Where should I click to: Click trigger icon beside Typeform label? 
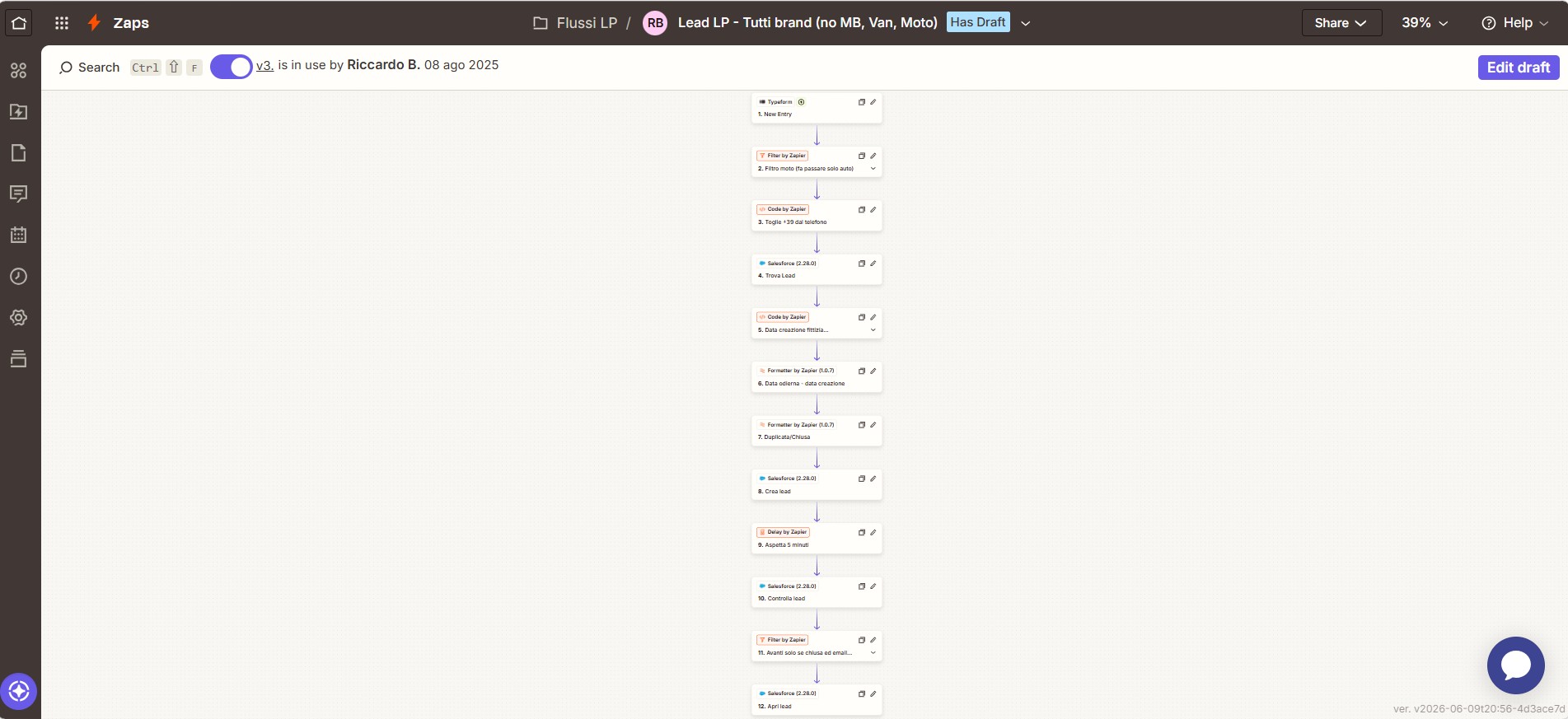click(801, 102)
